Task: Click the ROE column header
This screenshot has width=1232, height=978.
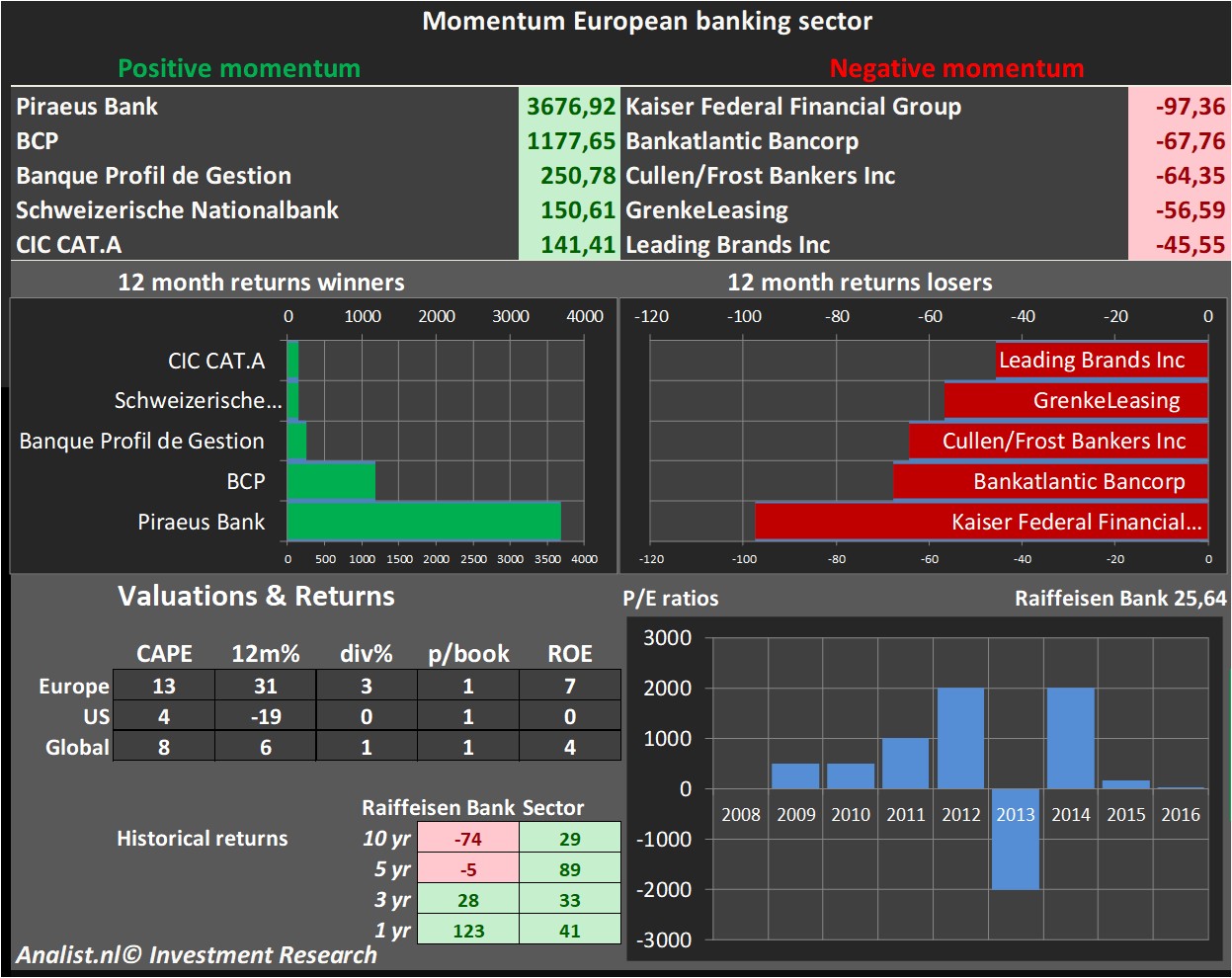Action: [570, 653]
